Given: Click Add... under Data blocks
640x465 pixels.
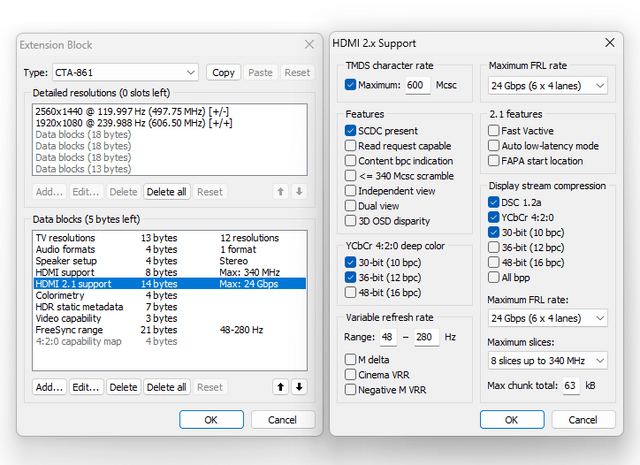Looking at the screenshot, I should pos(49,387).
